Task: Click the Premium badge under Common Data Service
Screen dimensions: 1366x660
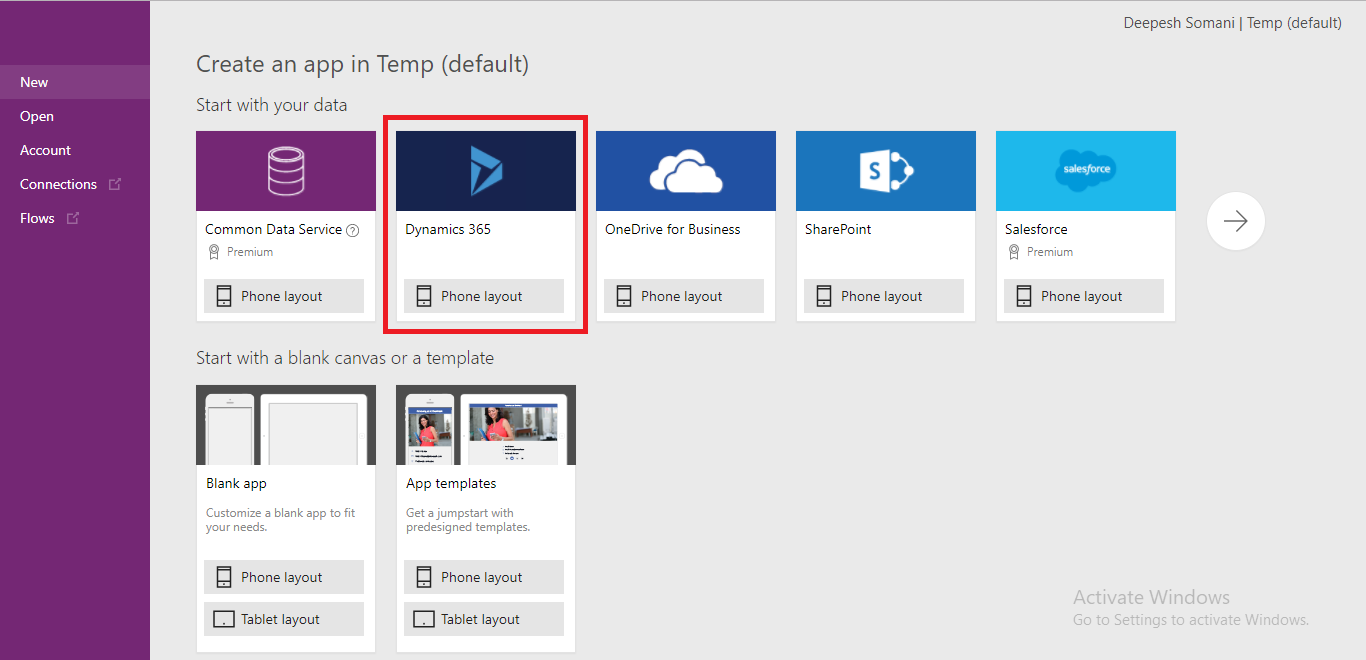Action: tap(240, 252)
